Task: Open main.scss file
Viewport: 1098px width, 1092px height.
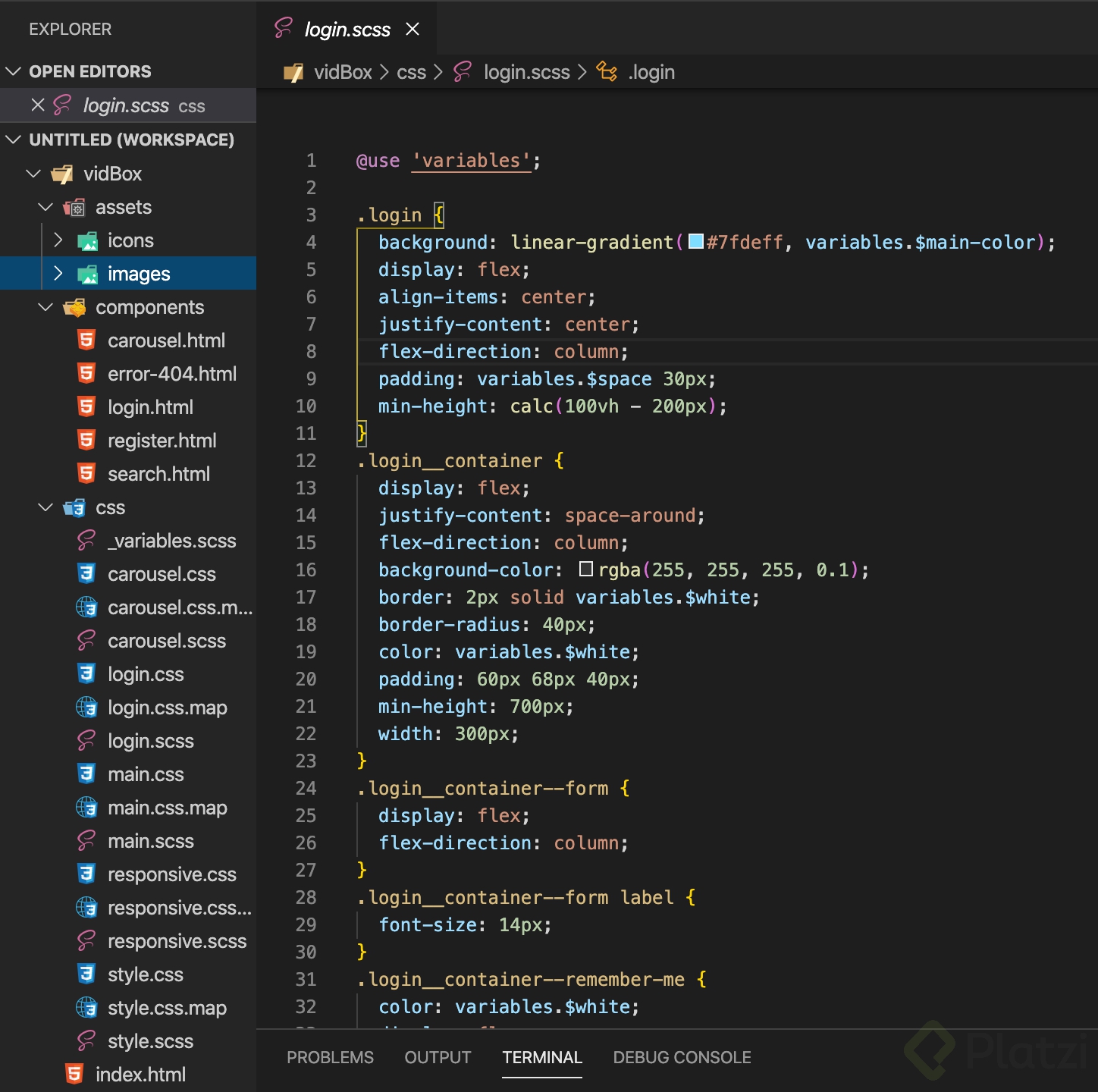Action: [x=151, y=841]
